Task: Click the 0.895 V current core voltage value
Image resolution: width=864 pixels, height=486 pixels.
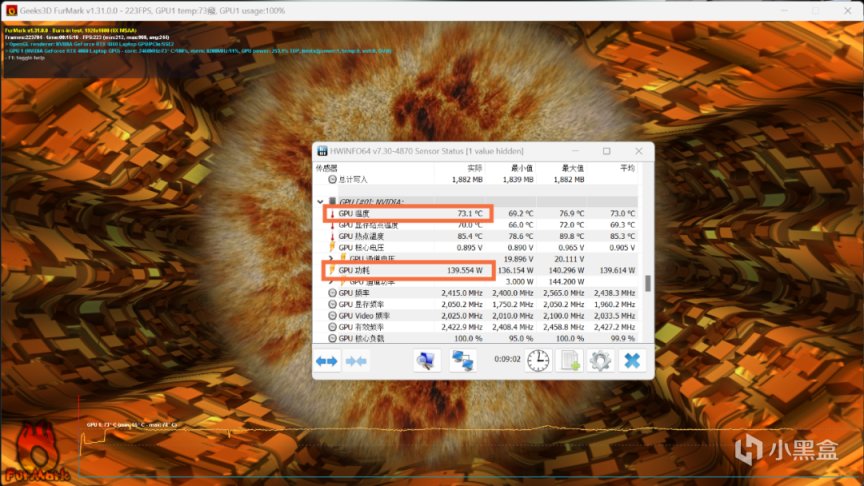Action: (469, 247)
